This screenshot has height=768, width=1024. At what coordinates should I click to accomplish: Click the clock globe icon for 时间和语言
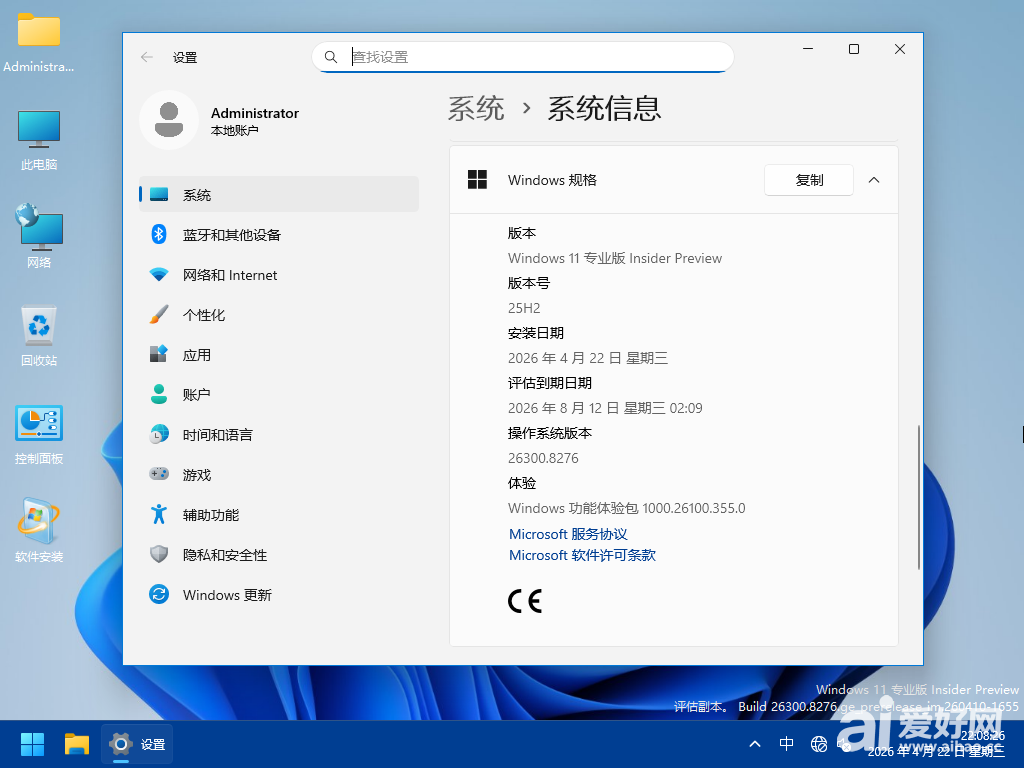[159, 434]
